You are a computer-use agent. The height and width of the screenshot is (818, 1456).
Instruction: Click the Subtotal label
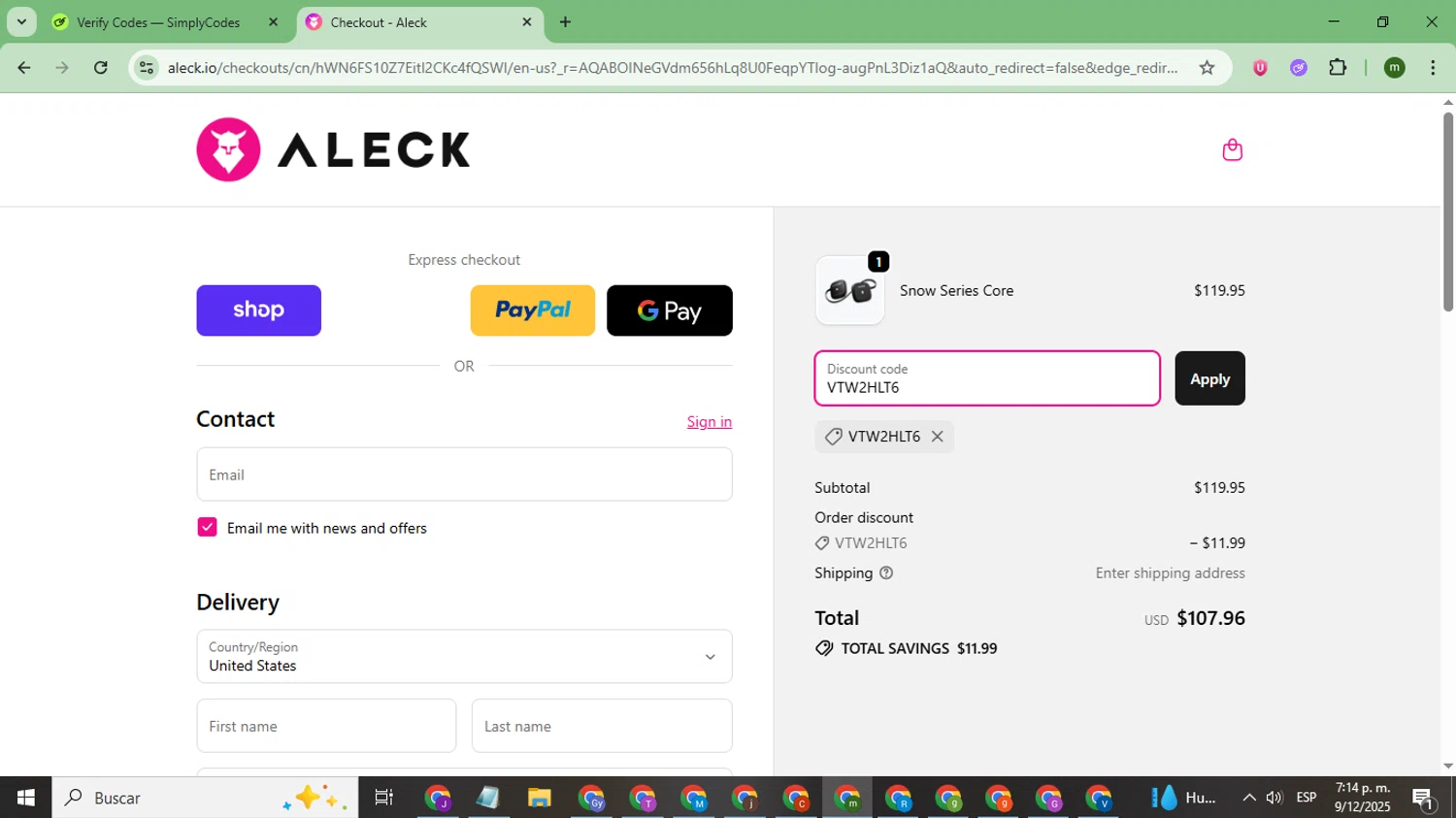[843, 488]
